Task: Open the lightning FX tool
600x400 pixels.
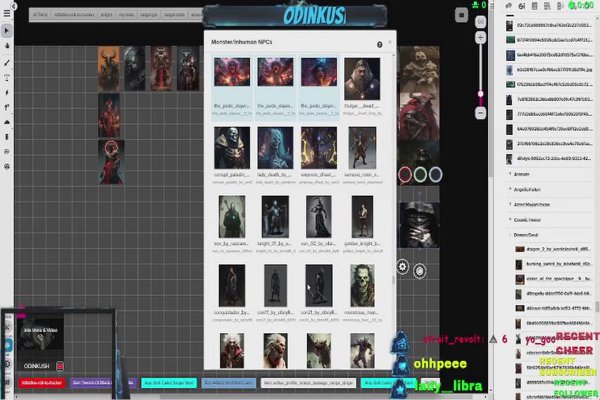Action: pos(7,93)
